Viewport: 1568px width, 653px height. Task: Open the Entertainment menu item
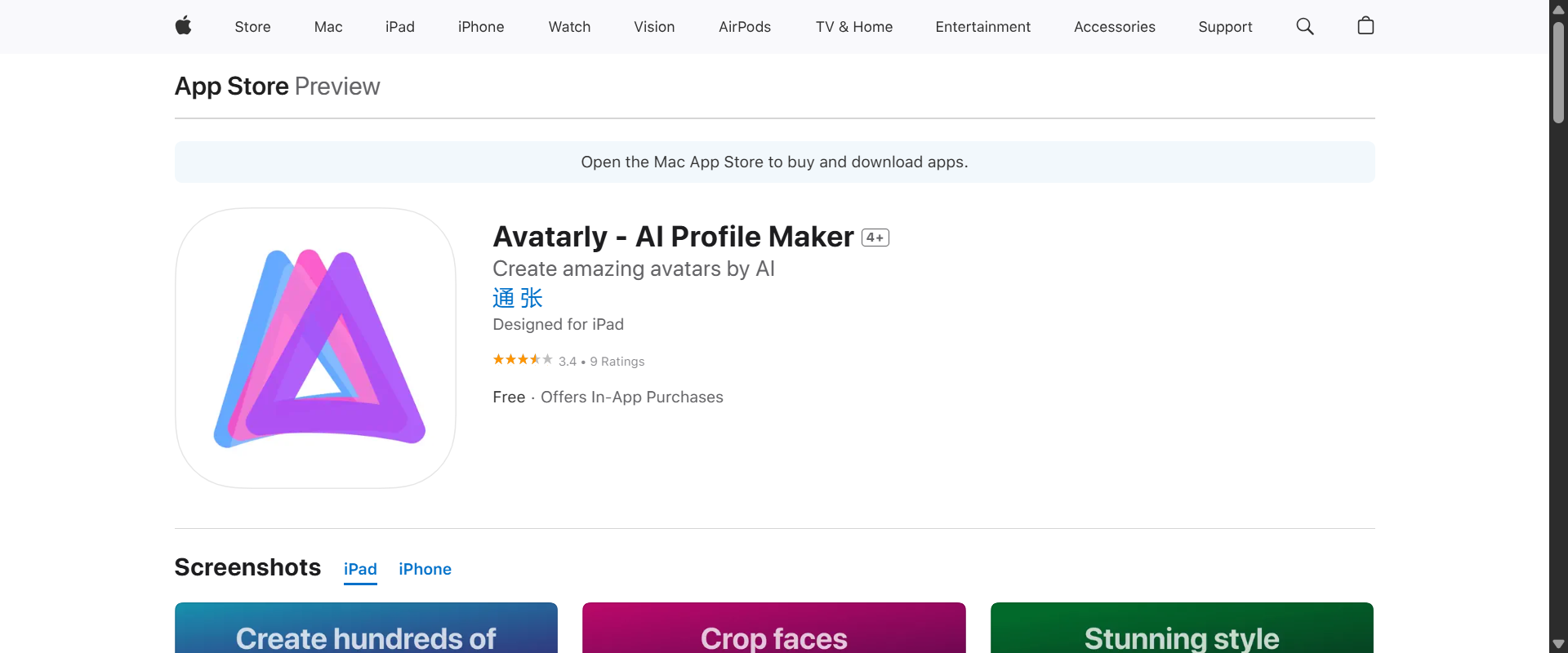(982, 26)
